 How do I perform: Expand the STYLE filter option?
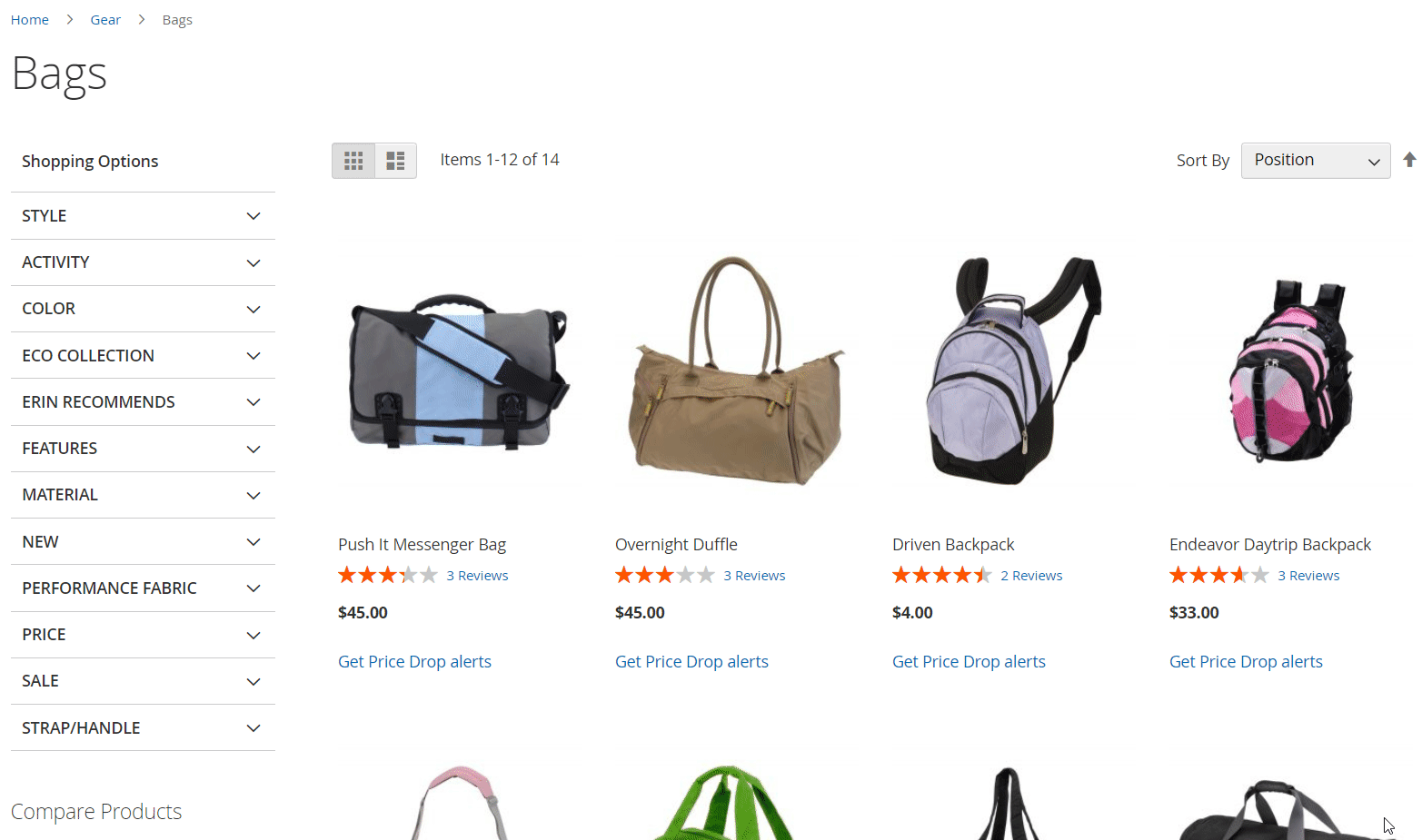tap(143, 216)
